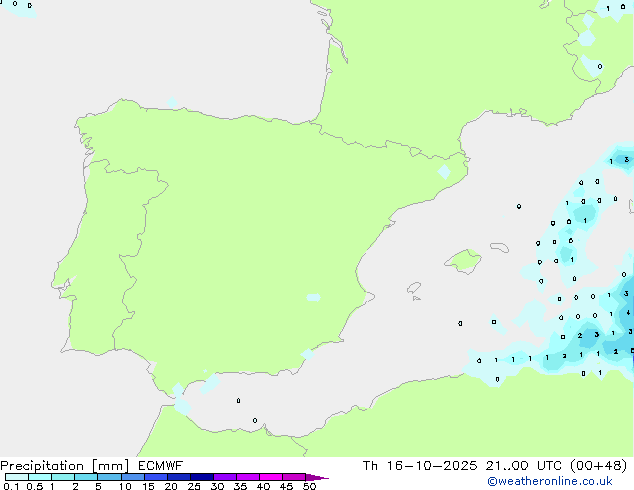The image size is (634, 490).
Task: Click the forecast date 'Th 16-10-2025'
Action: (420, 466)
